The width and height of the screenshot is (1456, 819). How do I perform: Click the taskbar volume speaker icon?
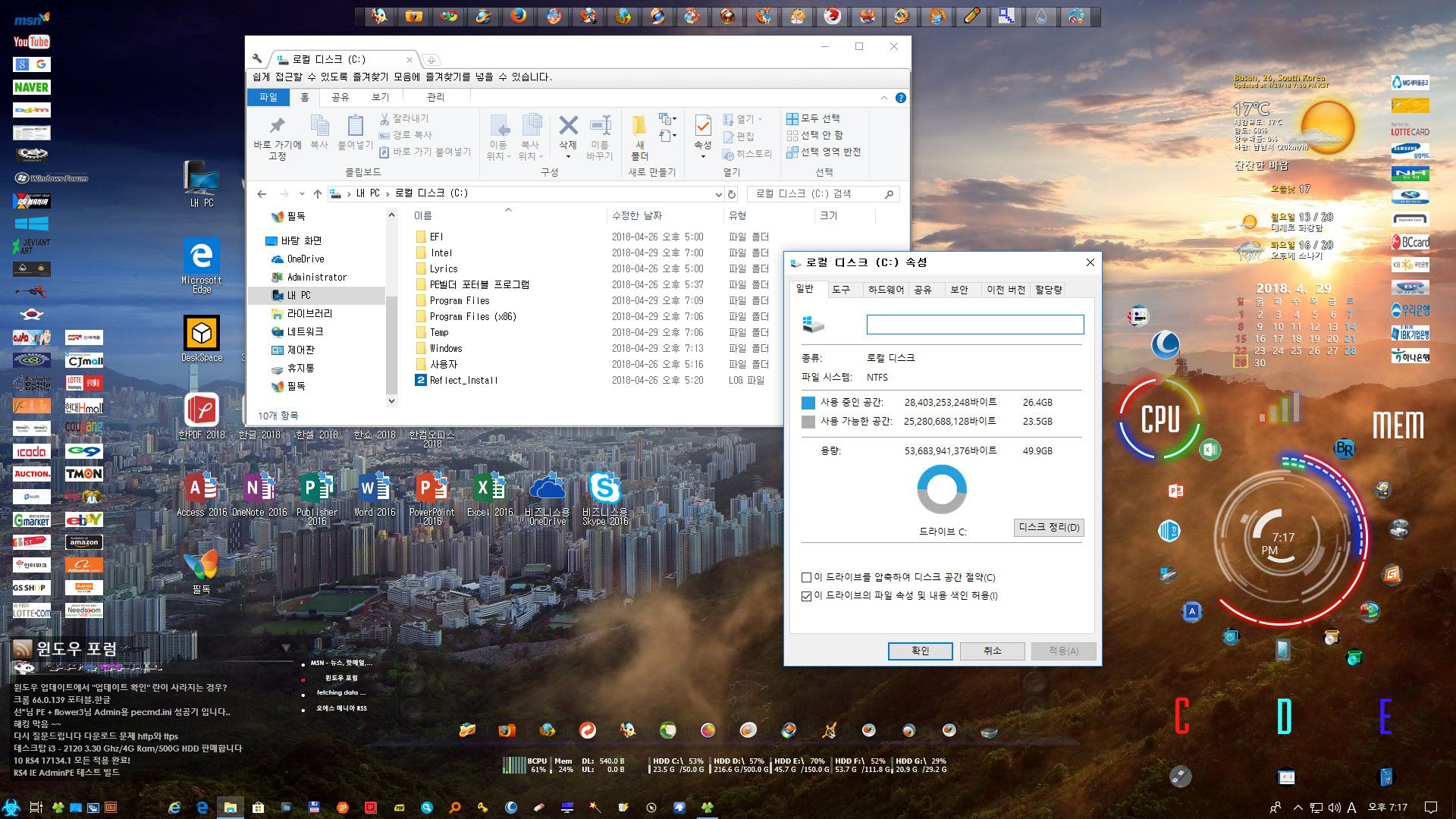(1335, 808)
